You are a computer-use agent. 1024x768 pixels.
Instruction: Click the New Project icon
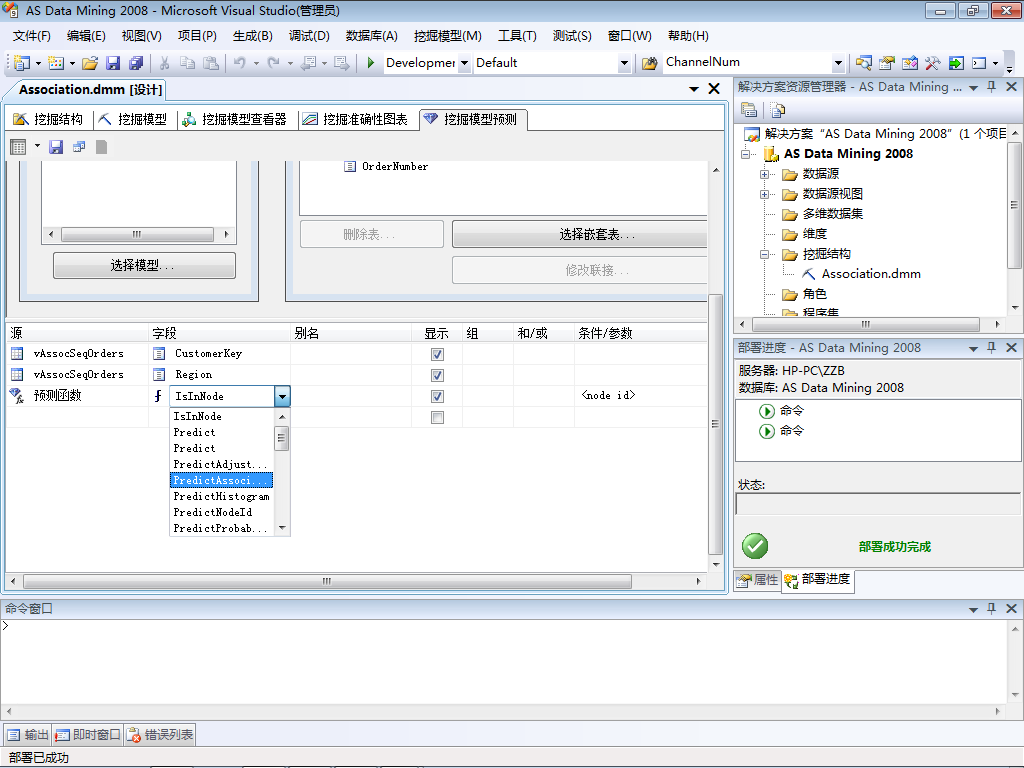(x=22, y=63)
